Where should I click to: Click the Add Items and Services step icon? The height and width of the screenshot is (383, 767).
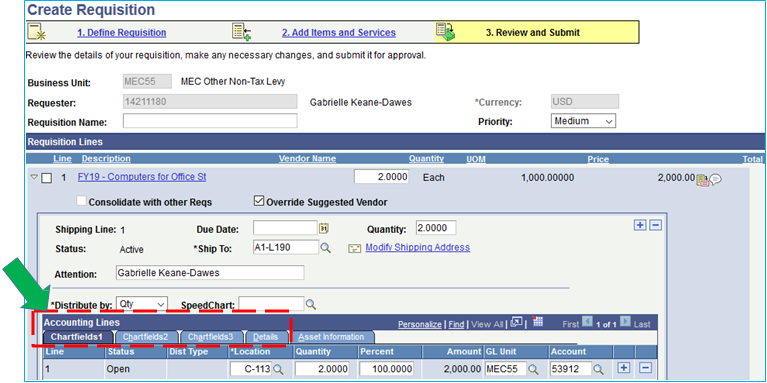click(242, 32)
